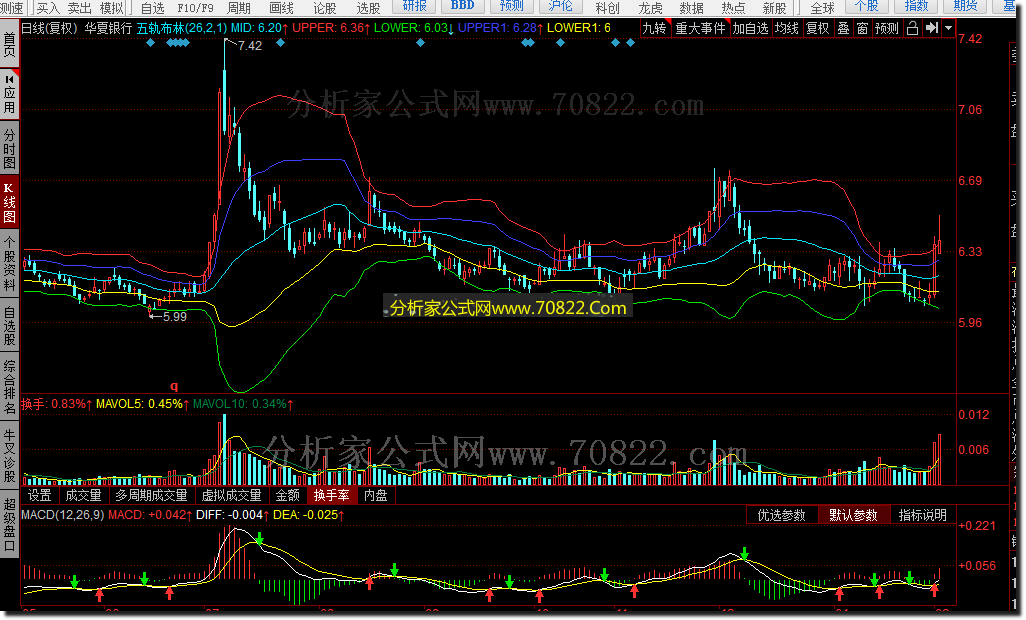Click the red q marker on chart
This screenshot has width=1026, height=620.
click(174, 386)
